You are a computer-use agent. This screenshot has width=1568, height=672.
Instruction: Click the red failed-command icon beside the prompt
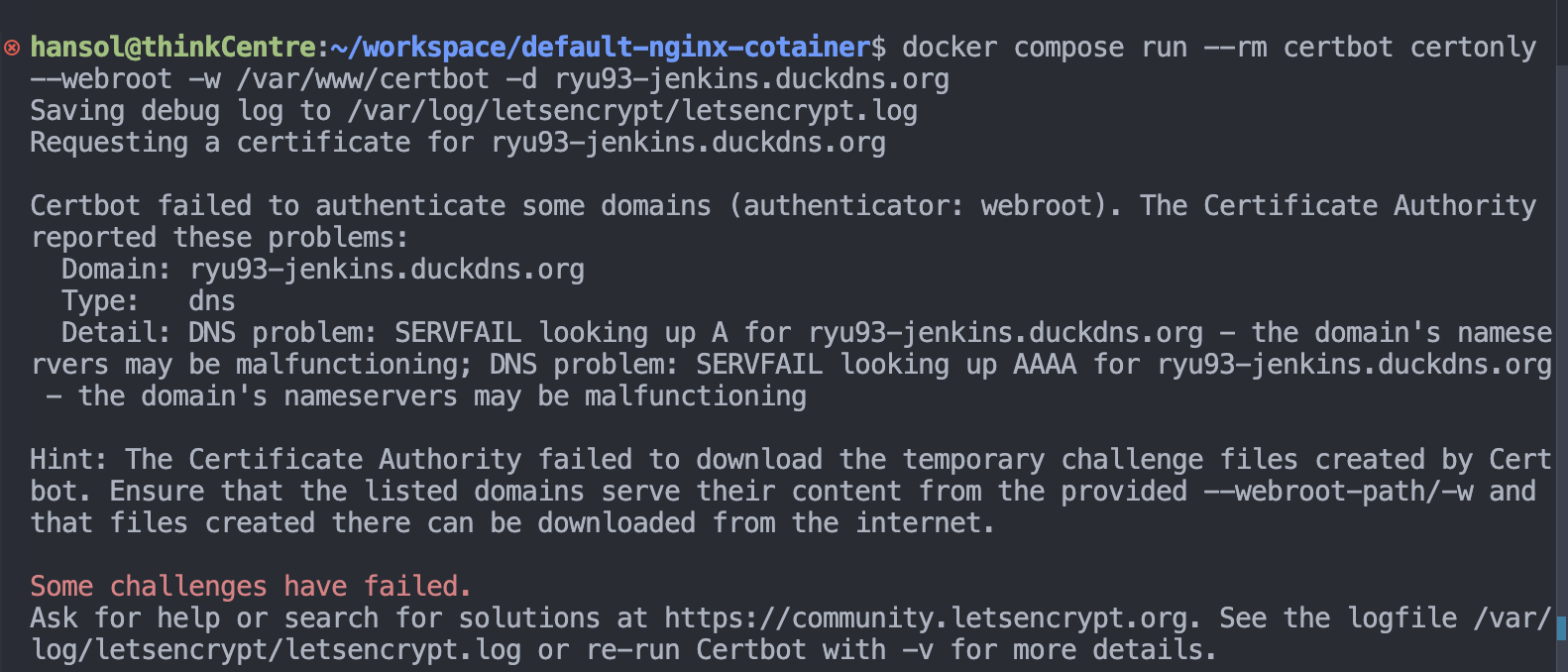12,48
